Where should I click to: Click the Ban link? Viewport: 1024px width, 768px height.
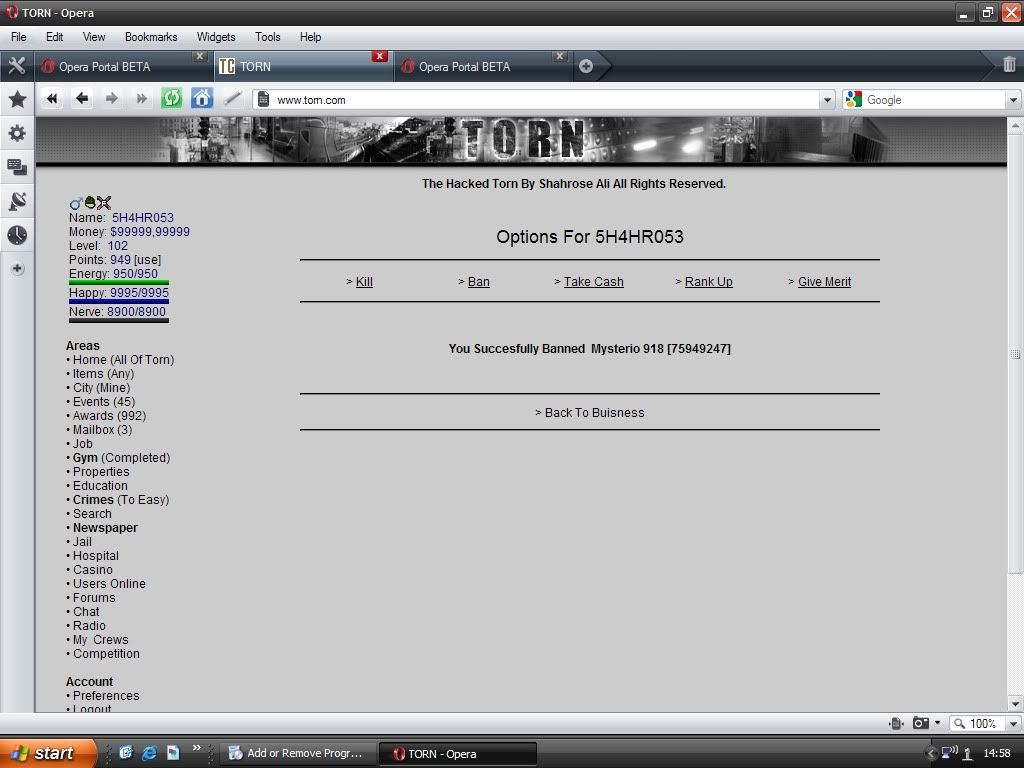pos(478,281)
